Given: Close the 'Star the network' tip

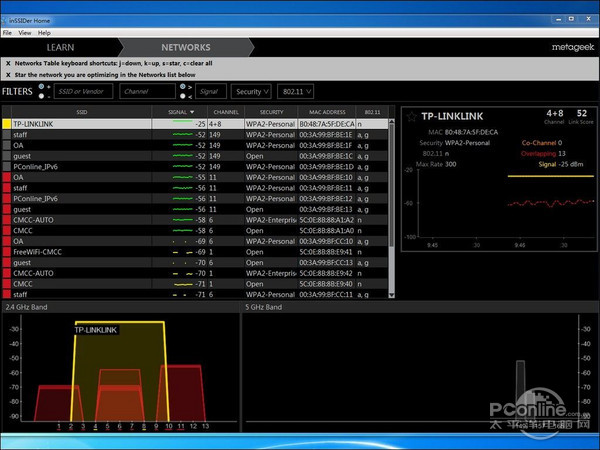Looking at the screenshot, I should click(8, 74).
